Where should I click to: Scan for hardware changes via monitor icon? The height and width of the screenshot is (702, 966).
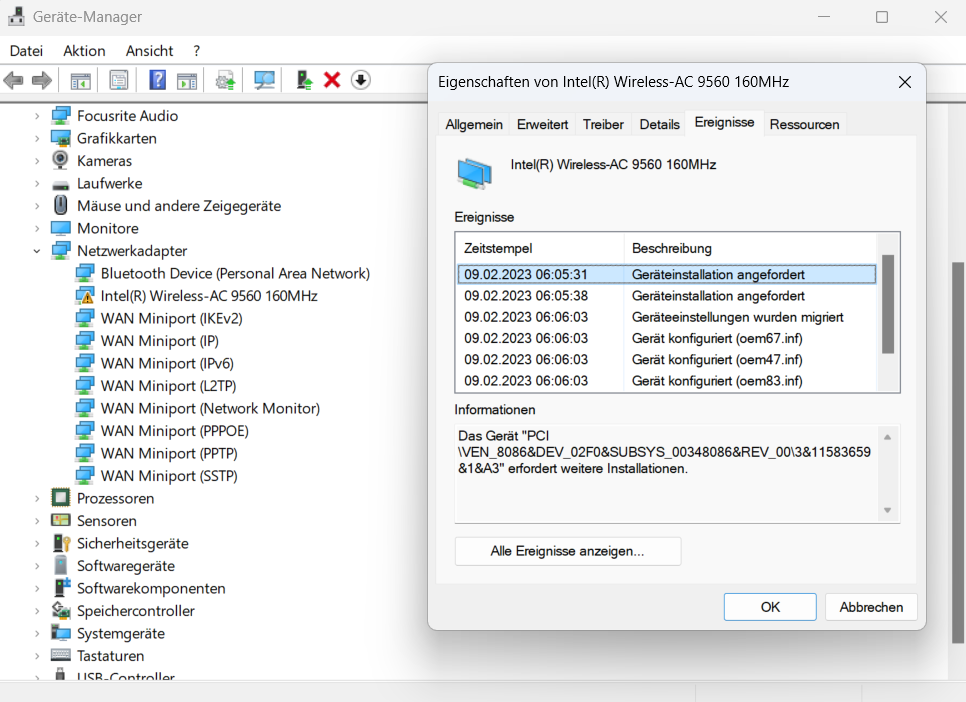[x=264, y=80]
